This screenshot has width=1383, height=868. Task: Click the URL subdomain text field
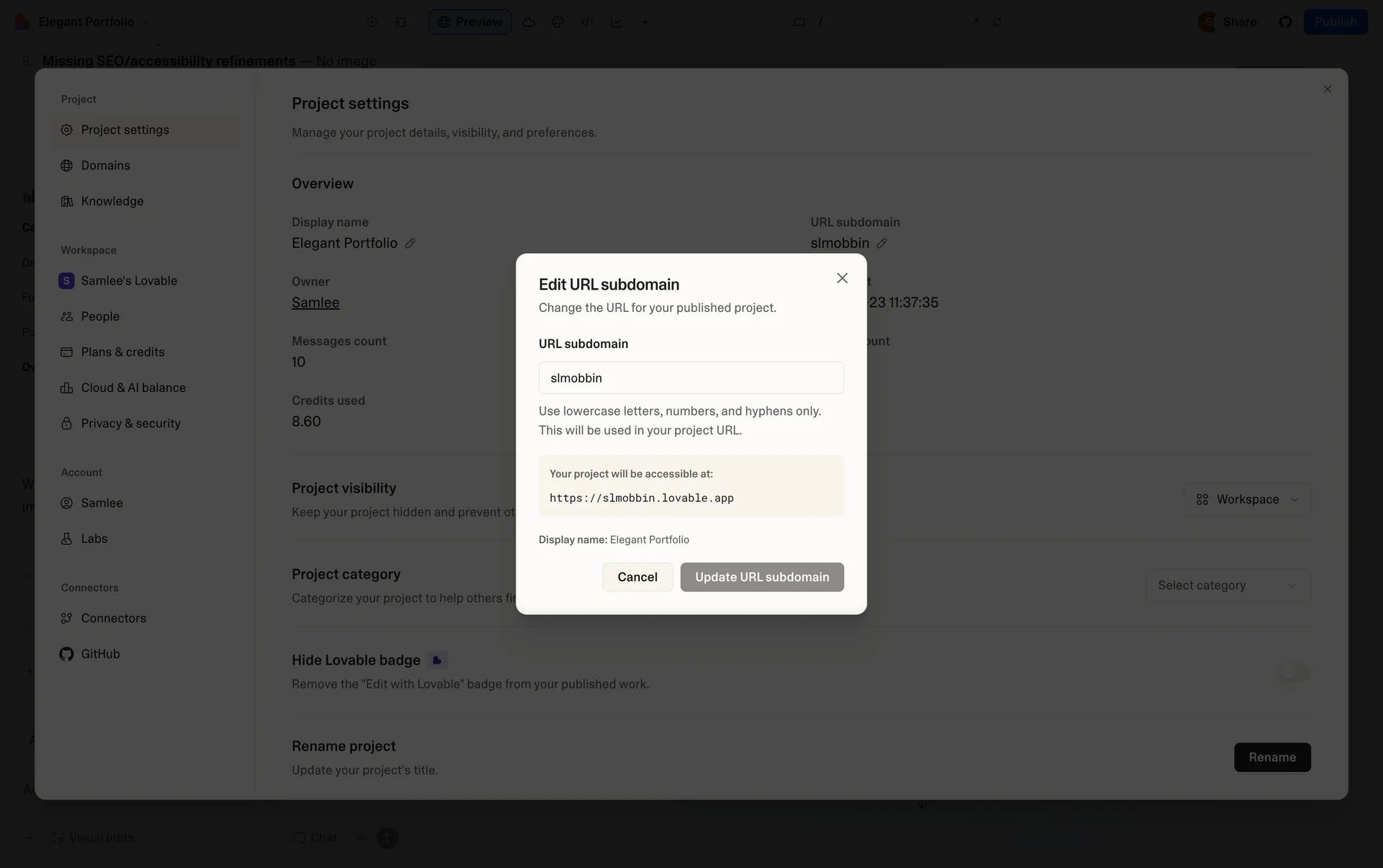point(691,378)
